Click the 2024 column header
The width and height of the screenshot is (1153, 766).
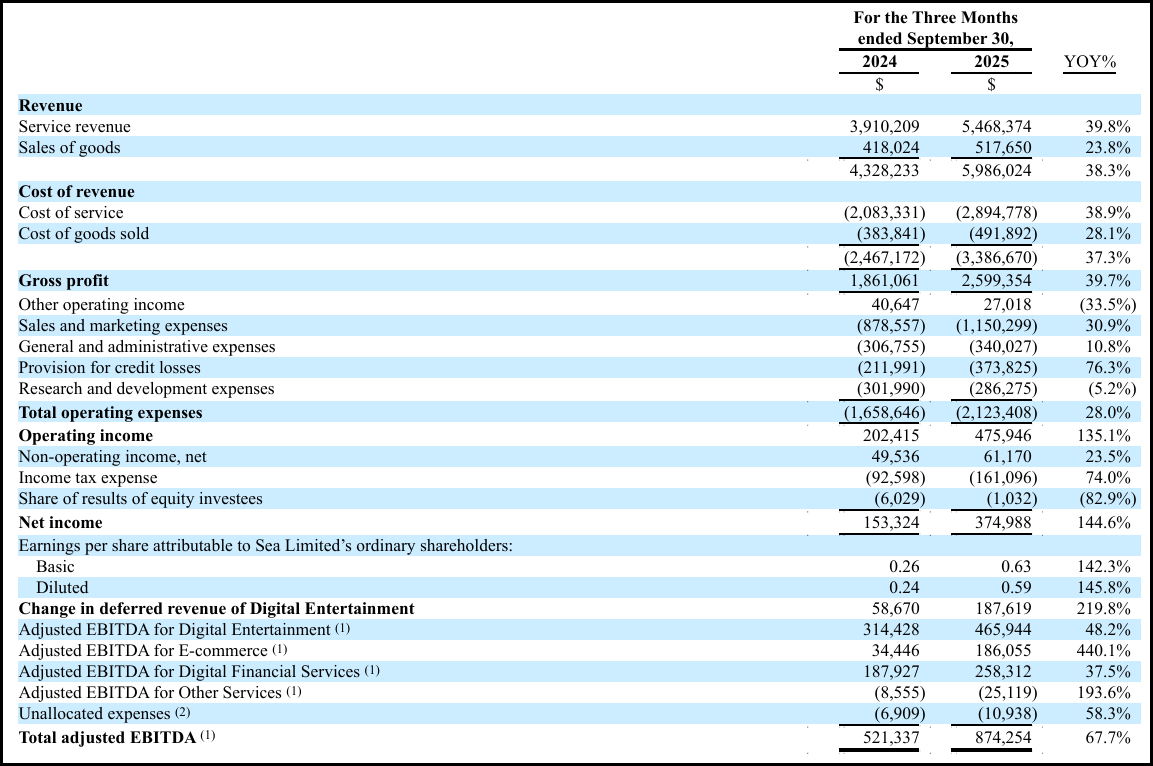tap(879, 61)
